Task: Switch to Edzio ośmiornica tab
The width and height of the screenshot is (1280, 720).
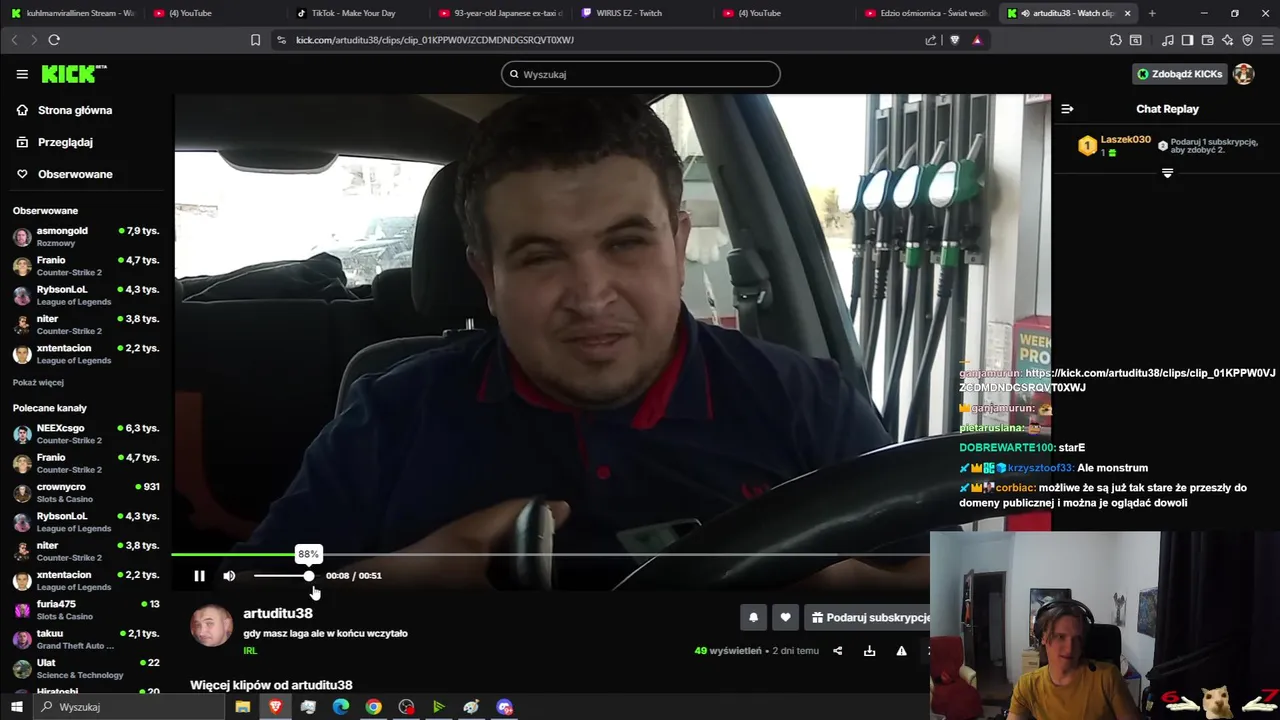Action: (925, 13)
